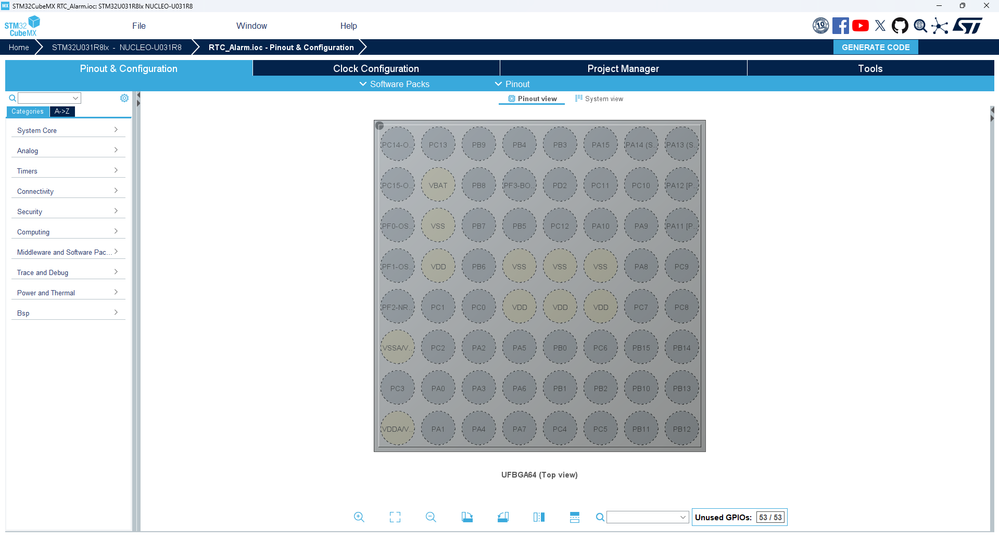Open the X social icon
Screen dimensions: 999x536
tap(880, 25)
